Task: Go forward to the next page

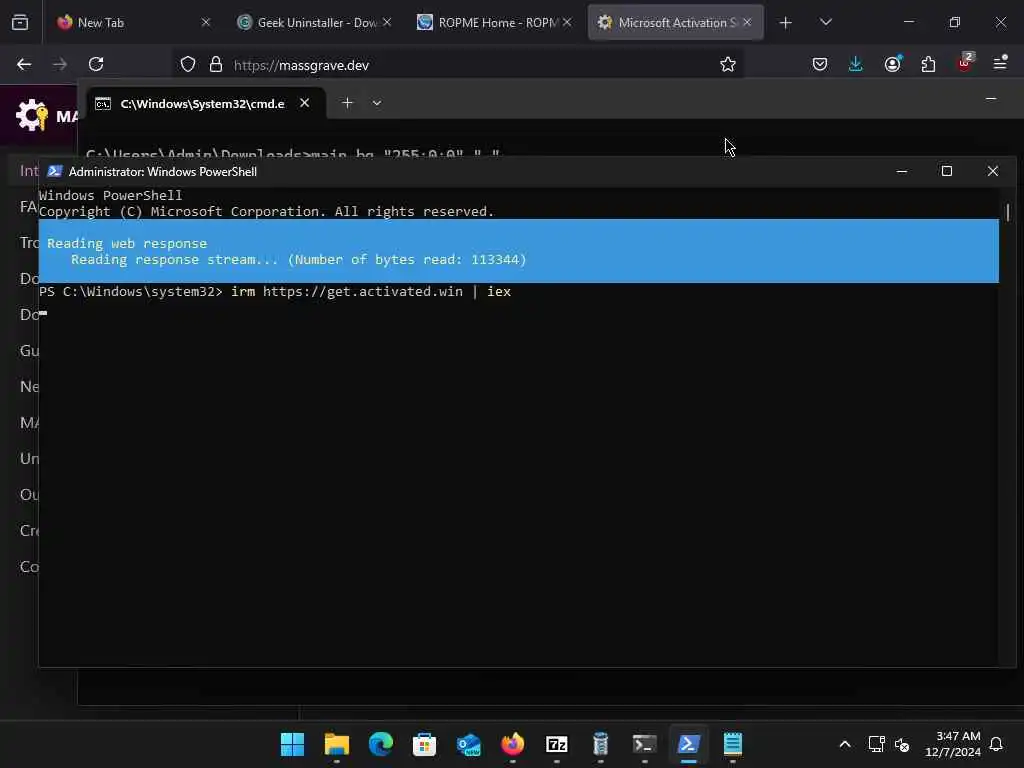Action: click(x=60, y=64)
